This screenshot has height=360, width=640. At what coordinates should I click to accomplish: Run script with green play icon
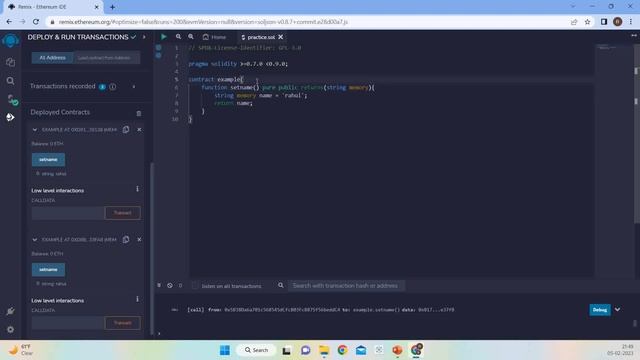coord(164,37)
